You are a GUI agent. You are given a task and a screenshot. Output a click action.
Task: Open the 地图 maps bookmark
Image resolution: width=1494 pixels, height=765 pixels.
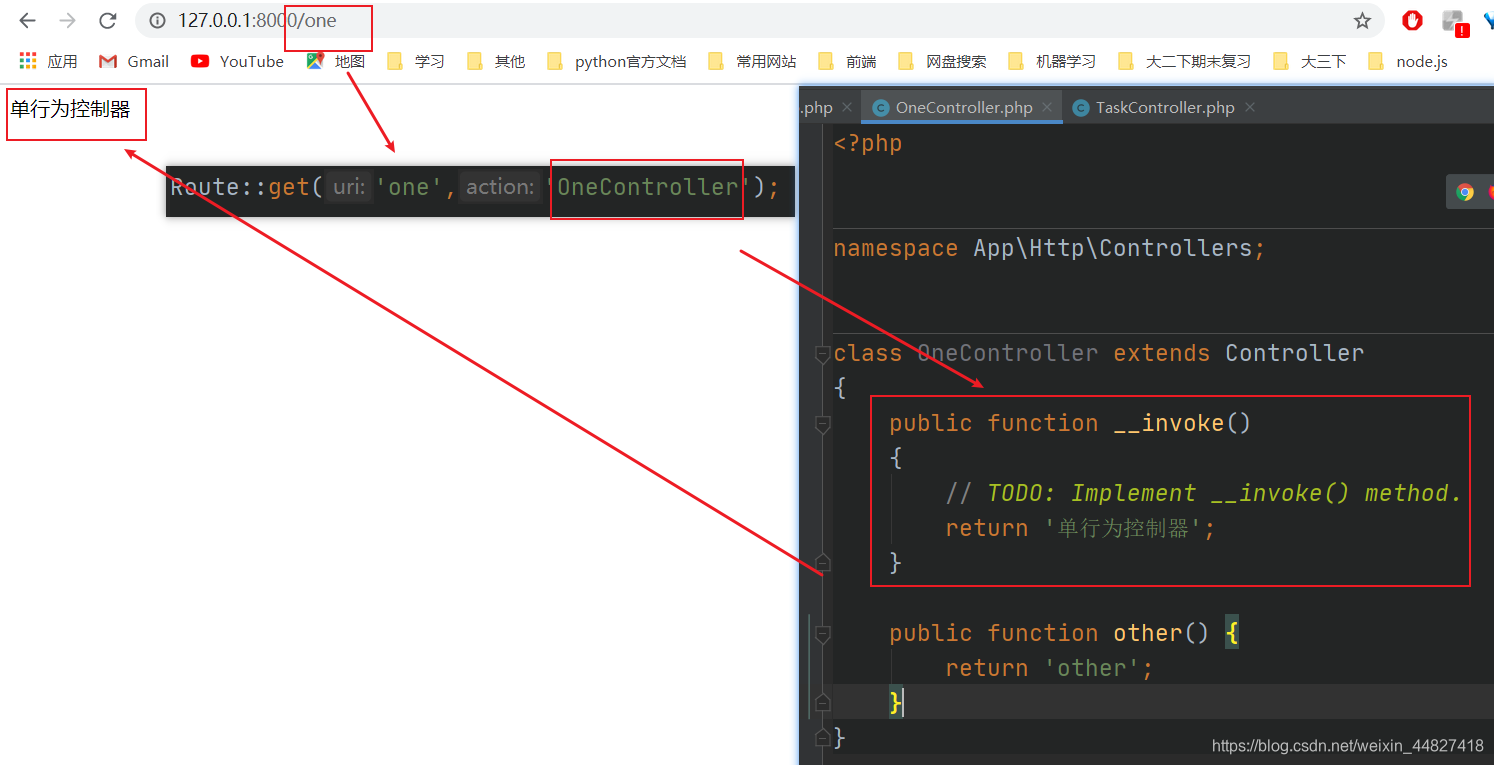point(336,61)
